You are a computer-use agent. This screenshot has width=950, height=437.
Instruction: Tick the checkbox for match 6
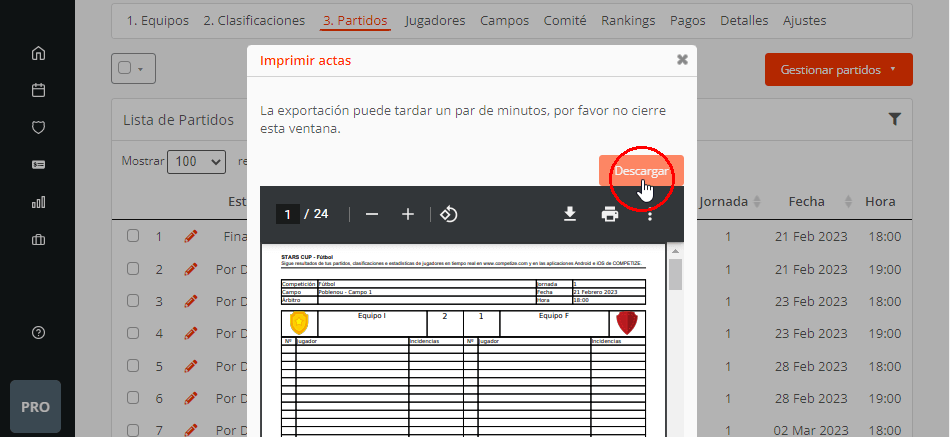coord(133,398)
